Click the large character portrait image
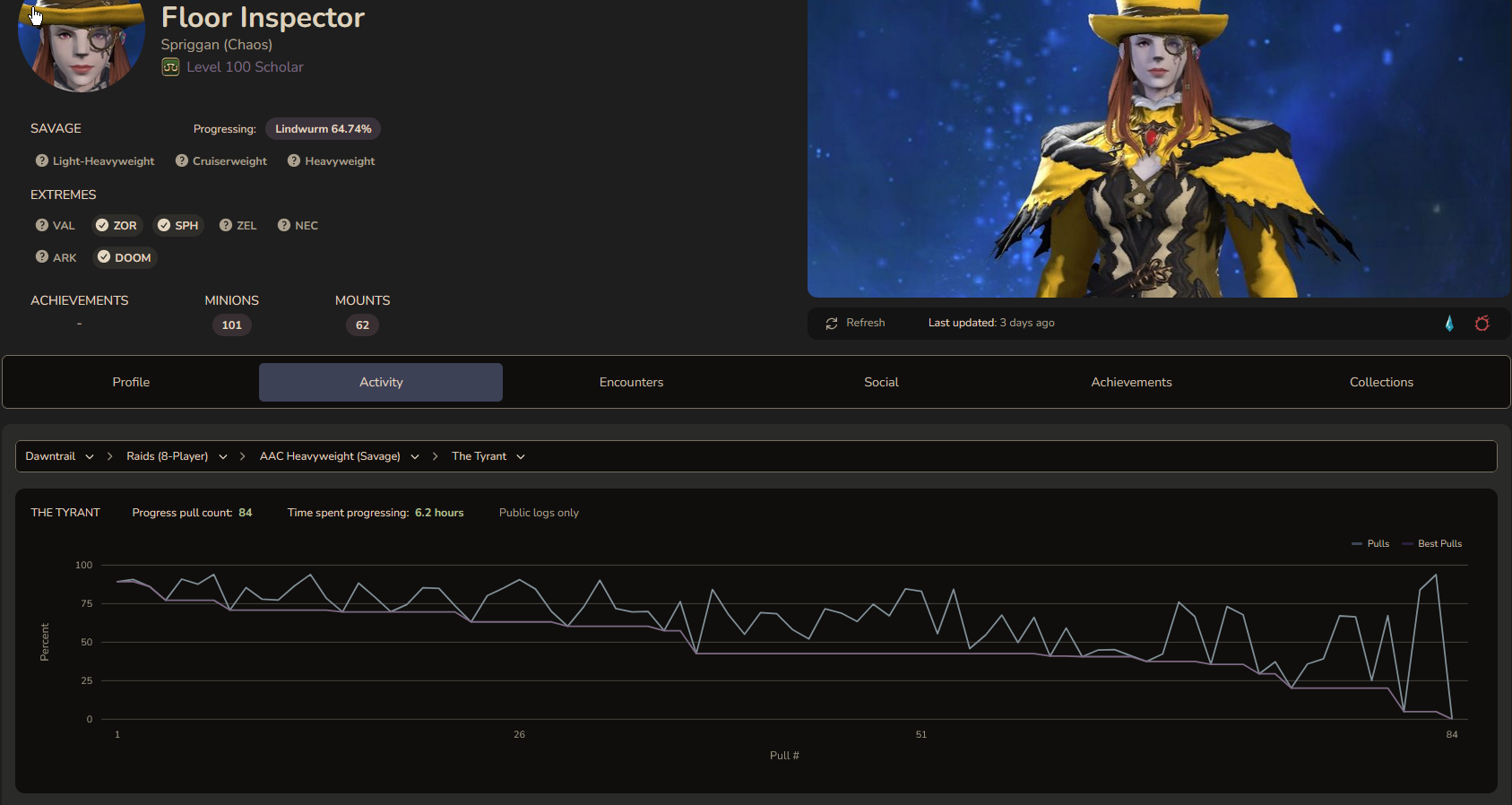This screenshot has height=805, width=1512. 1159,148
